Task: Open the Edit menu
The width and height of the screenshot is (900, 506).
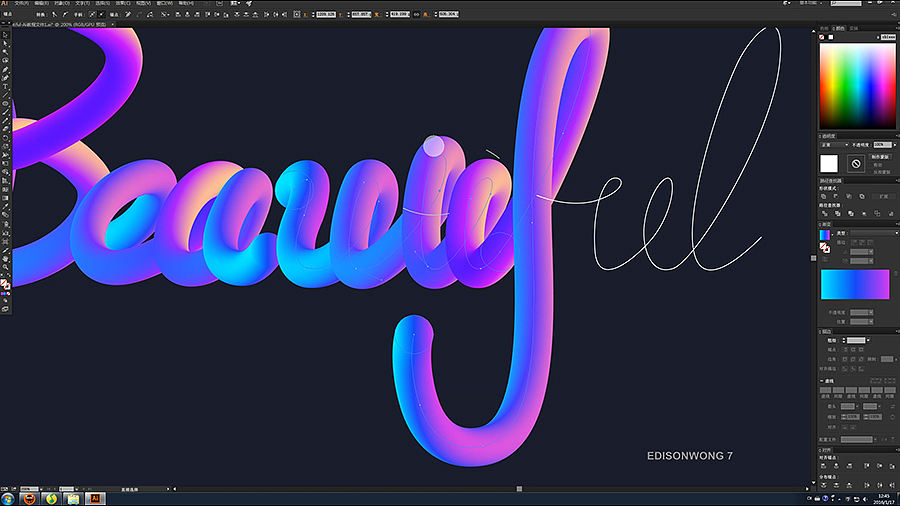Action: [41, 3]
